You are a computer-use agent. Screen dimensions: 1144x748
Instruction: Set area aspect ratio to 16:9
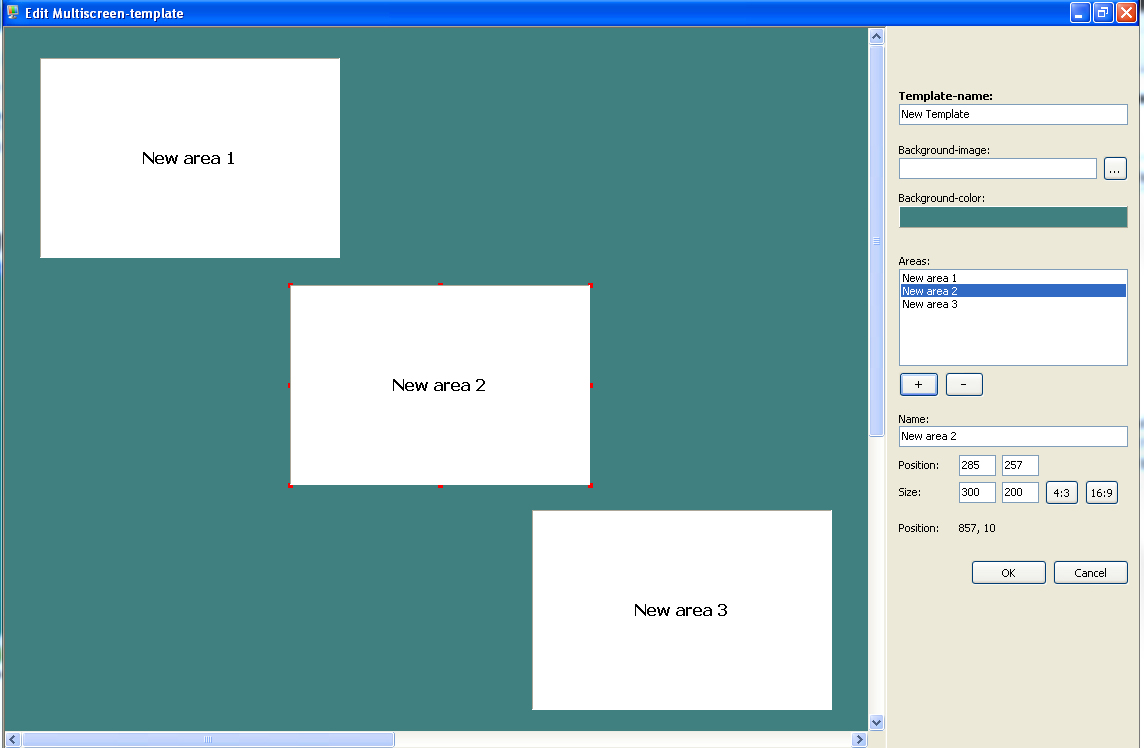[1101, 493]
